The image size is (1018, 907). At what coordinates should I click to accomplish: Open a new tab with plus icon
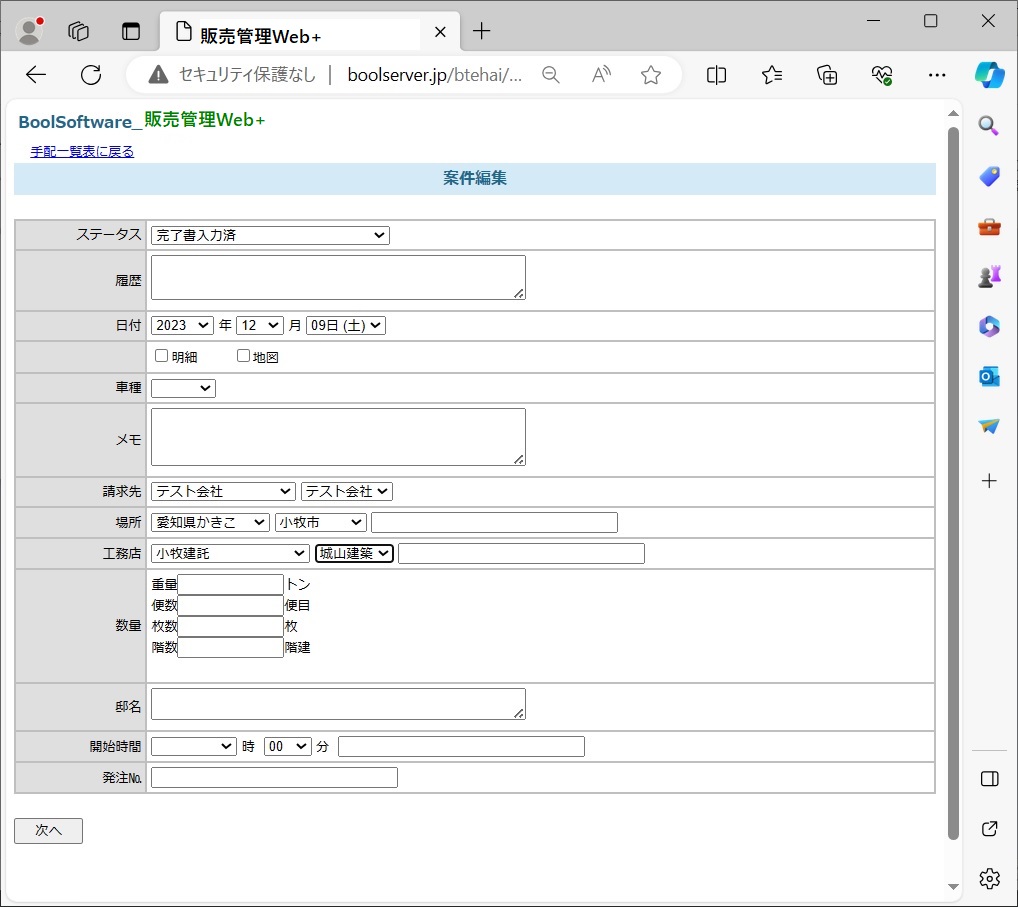click(x=482, y=31)
